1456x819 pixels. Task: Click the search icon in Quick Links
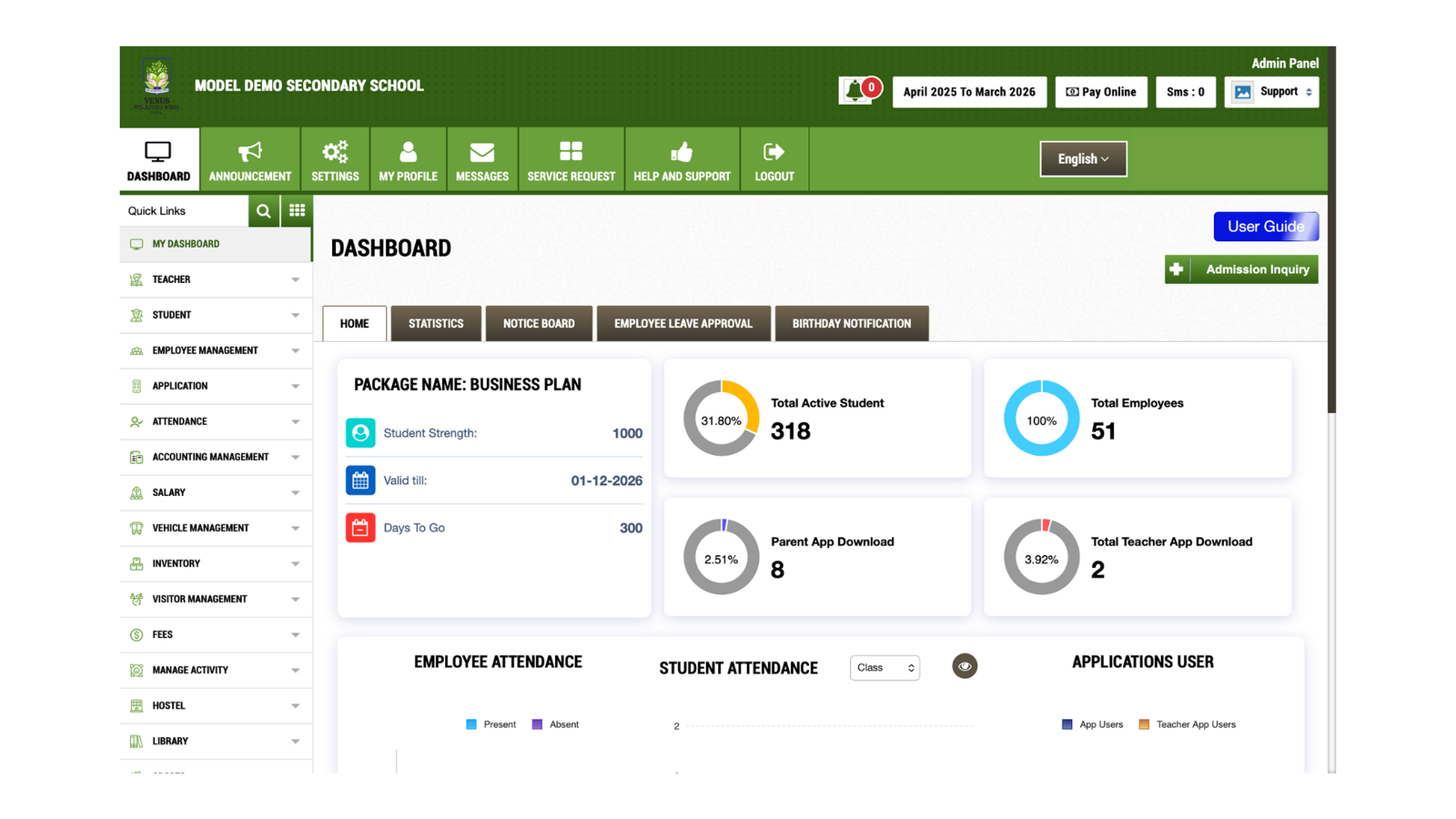point(263,210)
